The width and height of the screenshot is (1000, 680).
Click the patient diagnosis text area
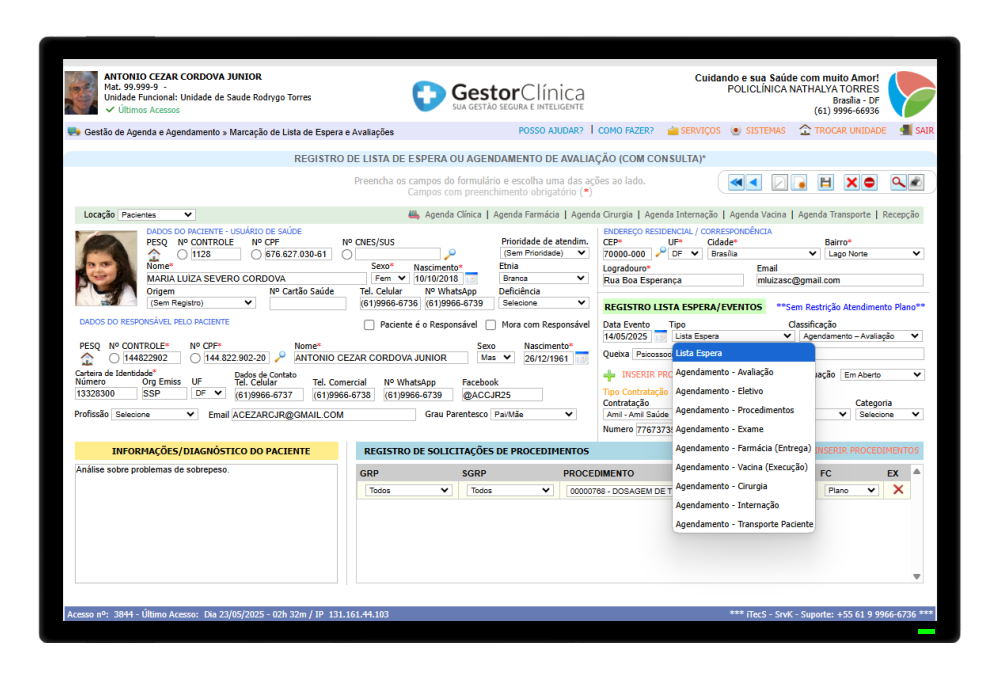click(206, 523)
